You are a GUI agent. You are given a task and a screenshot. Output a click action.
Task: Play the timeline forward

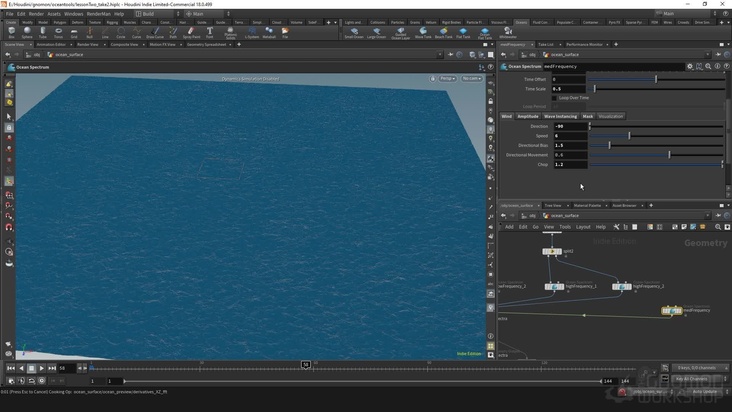point(42,368)
